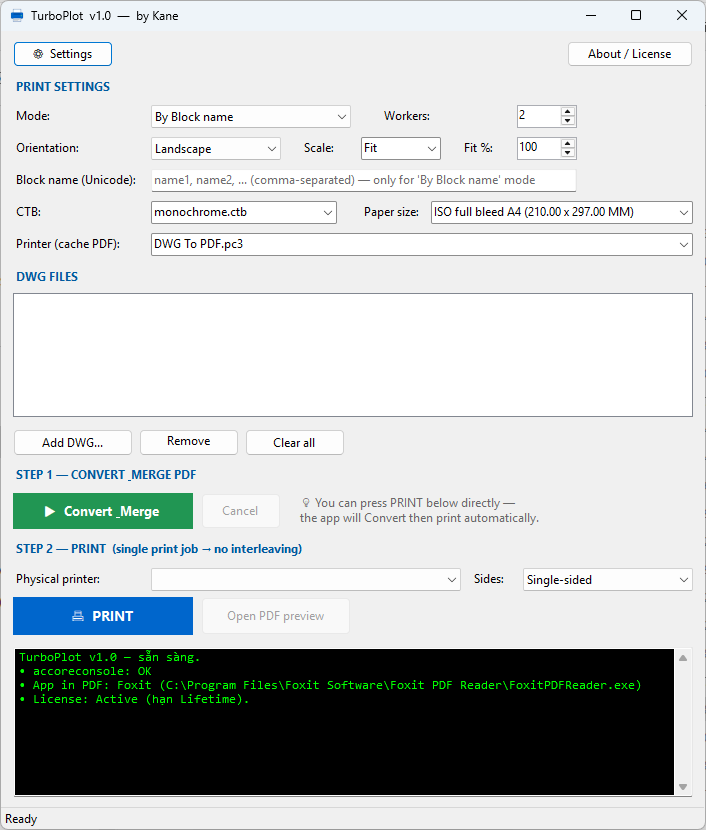Click the Add DWG... button
706x830 pixels.
pyautogui.click(x=73, y=443)
